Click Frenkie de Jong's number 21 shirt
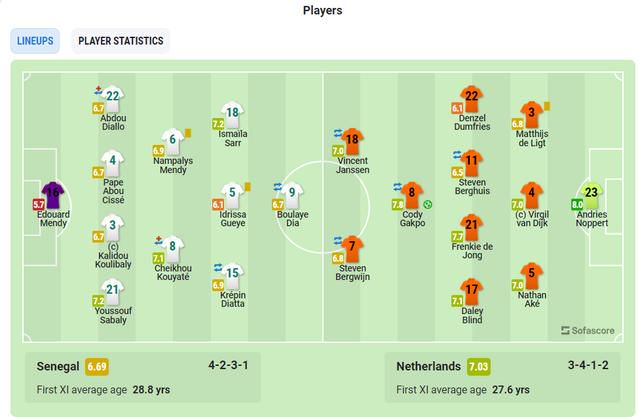The width and height of the screenshot is (640, 417). coord(471,227)
